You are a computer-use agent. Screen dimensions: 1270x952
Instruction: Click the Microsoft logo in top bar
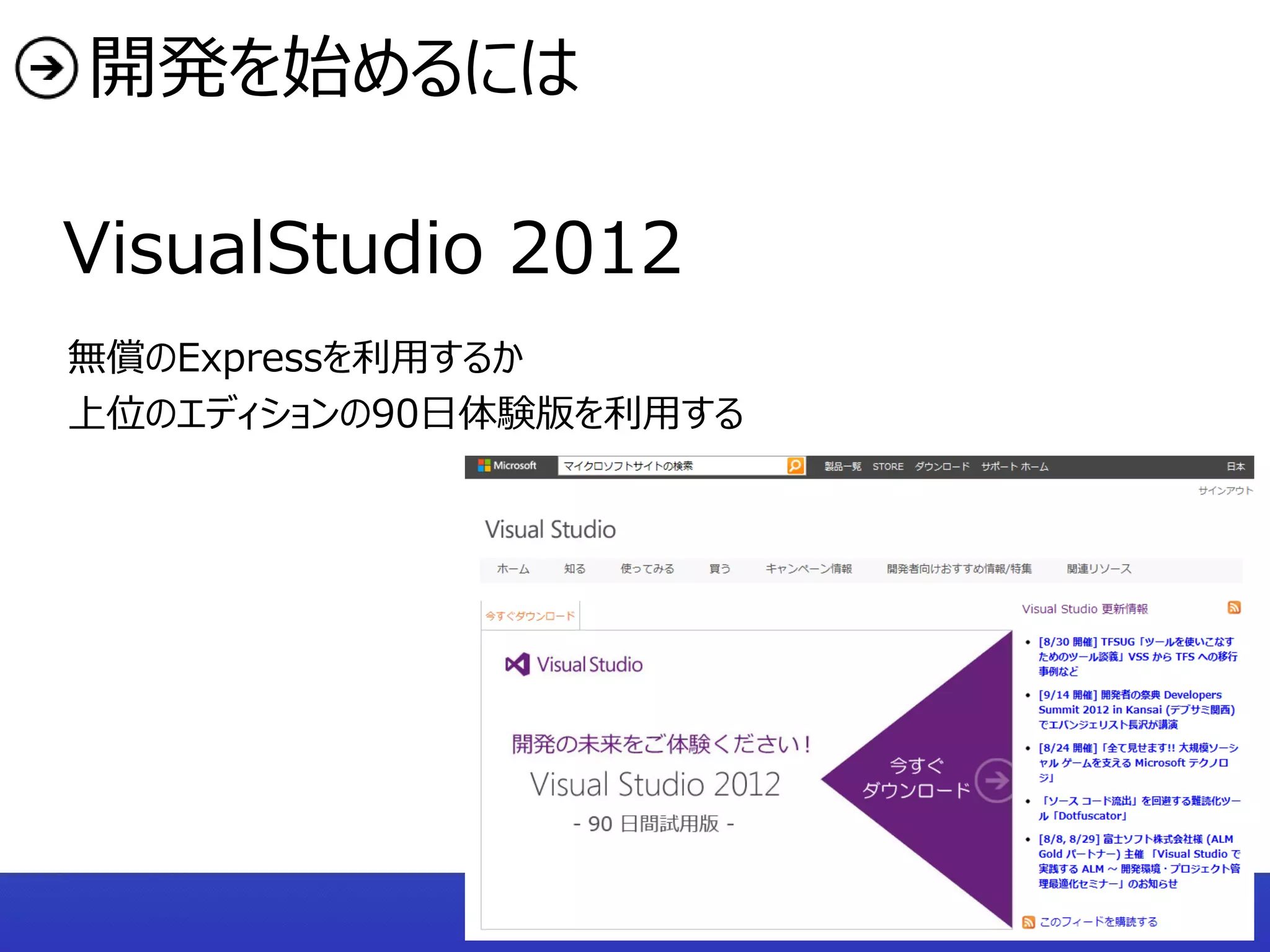[x=507, y=465]
